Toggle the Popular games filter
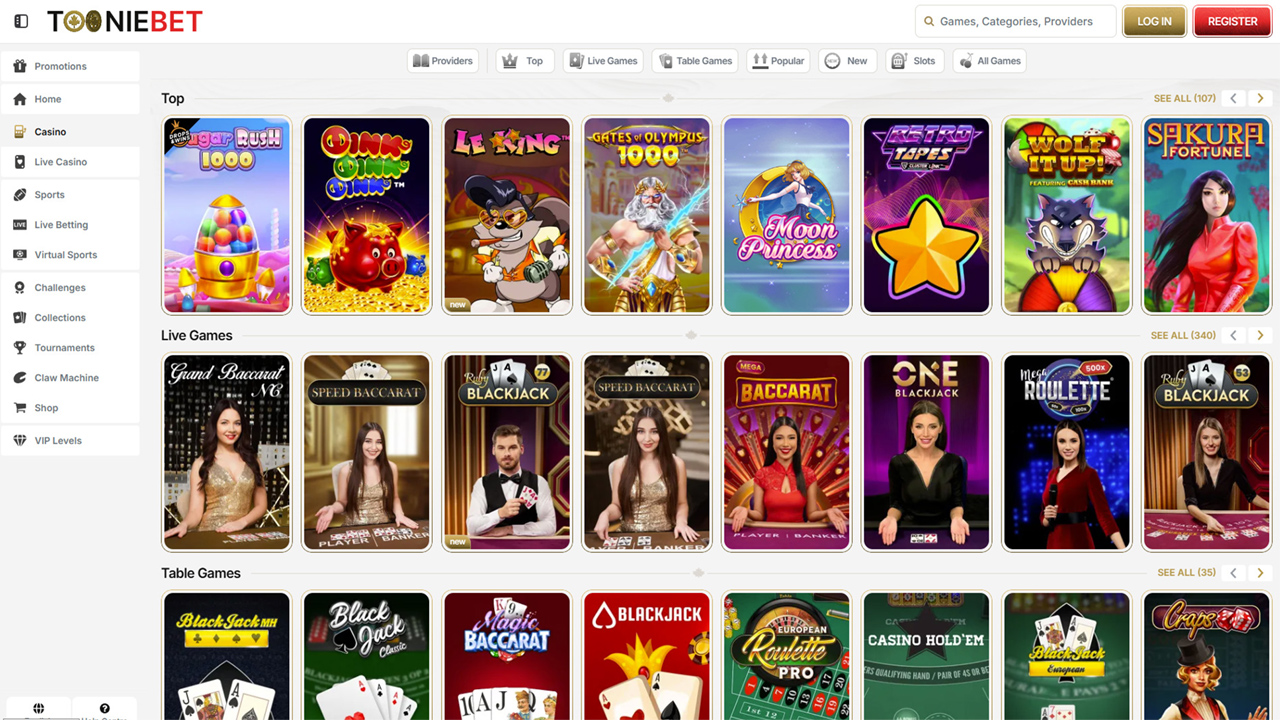The image size is (1280, 720). [x=778, y=60]
